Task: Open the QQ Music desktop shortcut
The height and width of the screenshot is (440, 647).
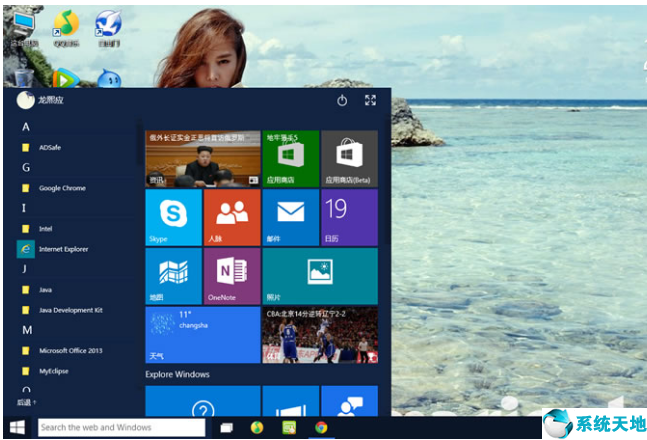Action: [66, 29]
